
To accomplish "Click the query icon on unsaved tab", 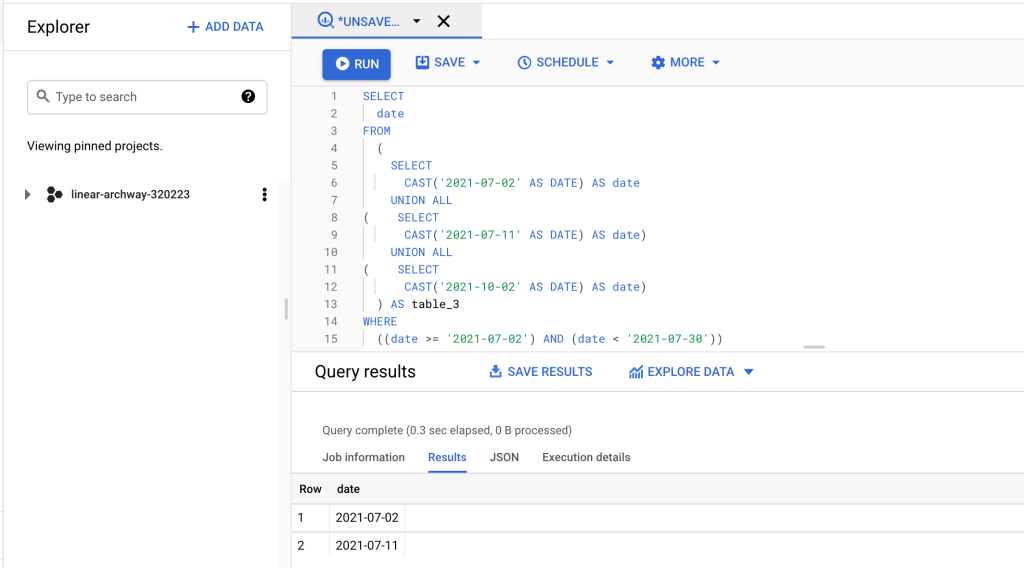I will pyautogui.click(x=326, y=21).
